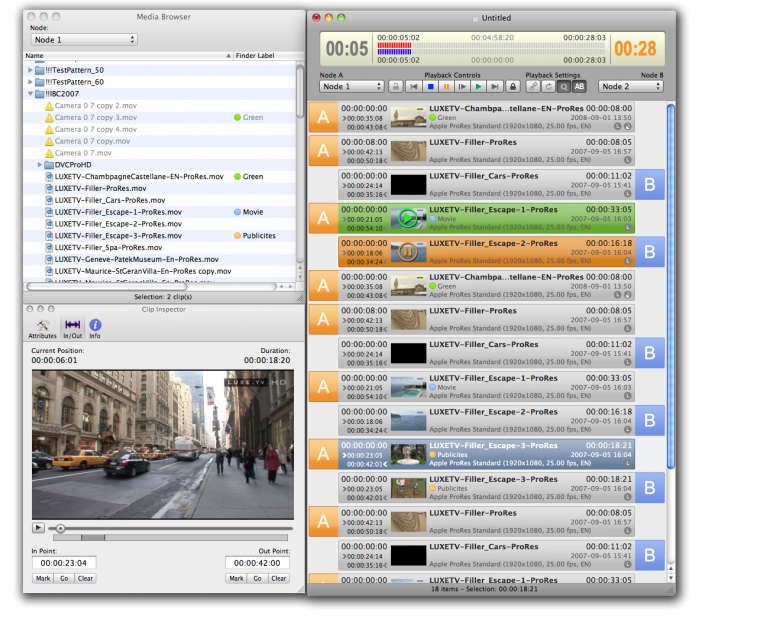Collapse the !!IBC2007 folder
Image resolution: width=767 pixels, height=622 pixels.
[x=30, y=93]
